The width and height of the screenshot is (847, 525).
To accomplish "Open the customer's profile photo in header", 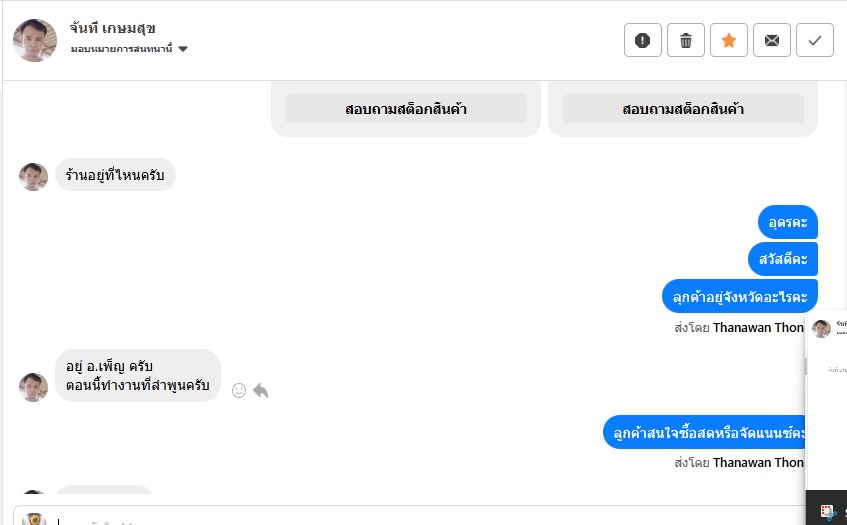I will pyautogui.click(x=35, y=40).
